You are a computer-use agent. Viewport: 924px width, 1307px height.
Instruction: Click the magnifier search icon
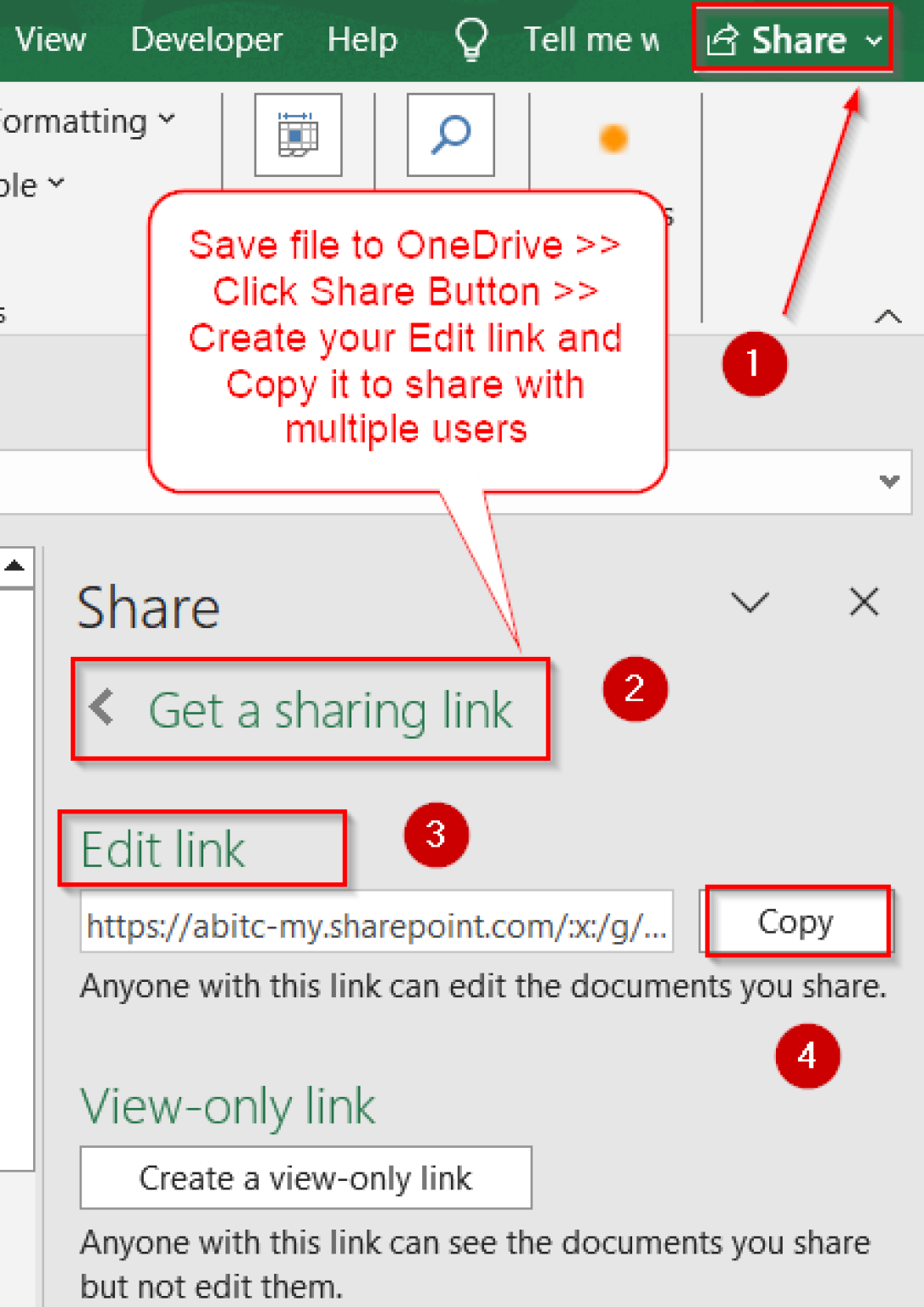(x=449, y=135)
